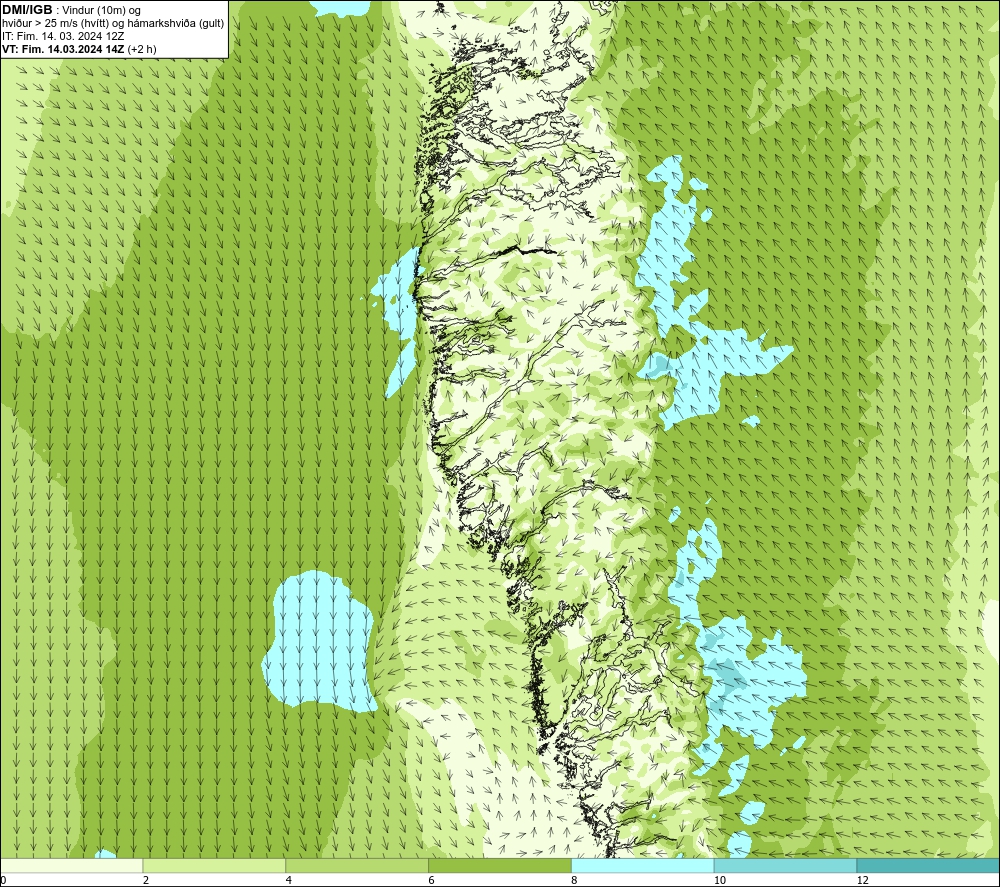Select the teal 10–12 m/s color bar segment
The height and width of the screenshot is (887, 1000).
pos(786,865)
